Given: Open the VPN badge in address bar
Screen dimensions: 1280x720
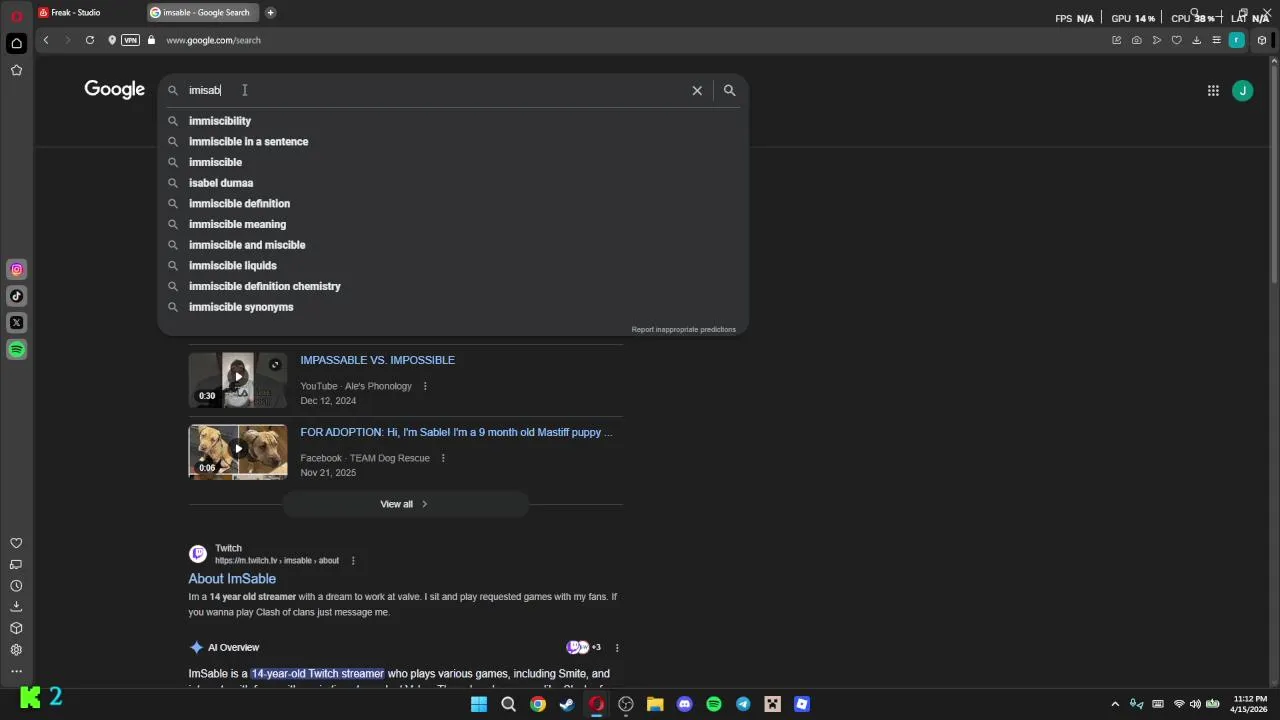Looking at the screenshot, I should 130,40.
